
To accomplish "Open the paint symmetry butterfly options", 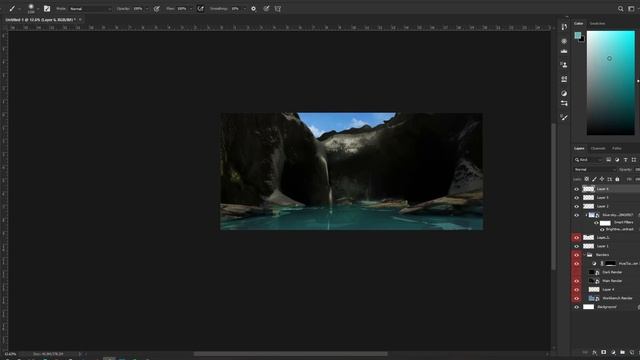I will pos(278,9).
